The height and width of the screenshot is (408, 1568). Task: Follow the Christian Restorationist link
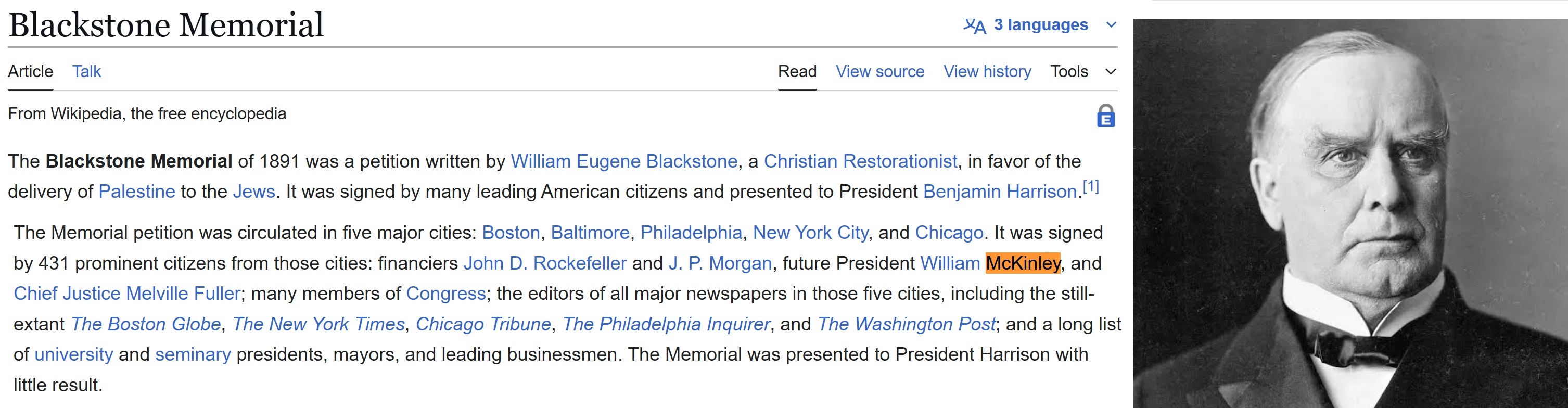[x=860, y=161]
